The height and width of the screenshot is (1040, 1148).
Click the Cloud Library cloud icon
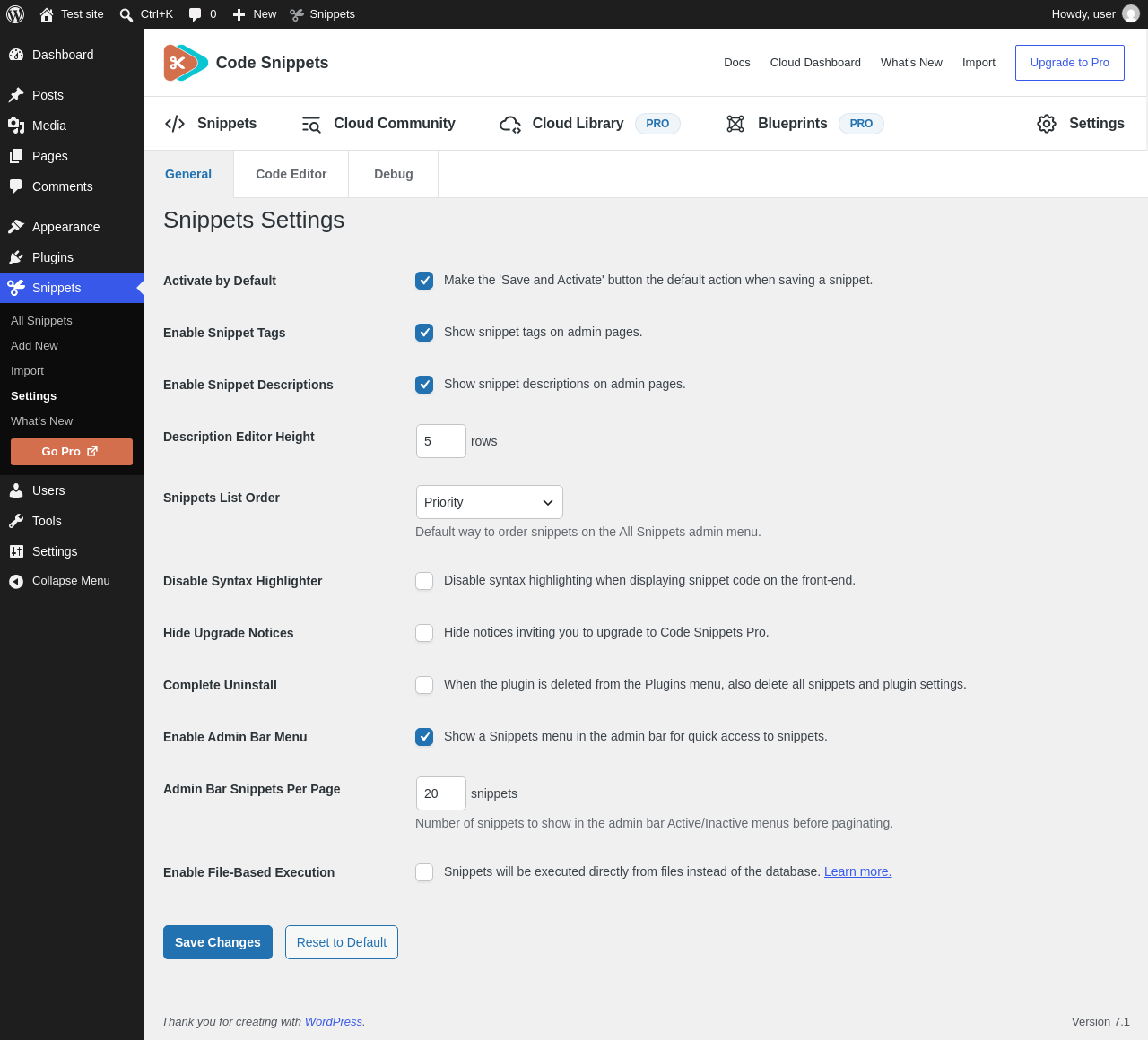pos(510,124)
